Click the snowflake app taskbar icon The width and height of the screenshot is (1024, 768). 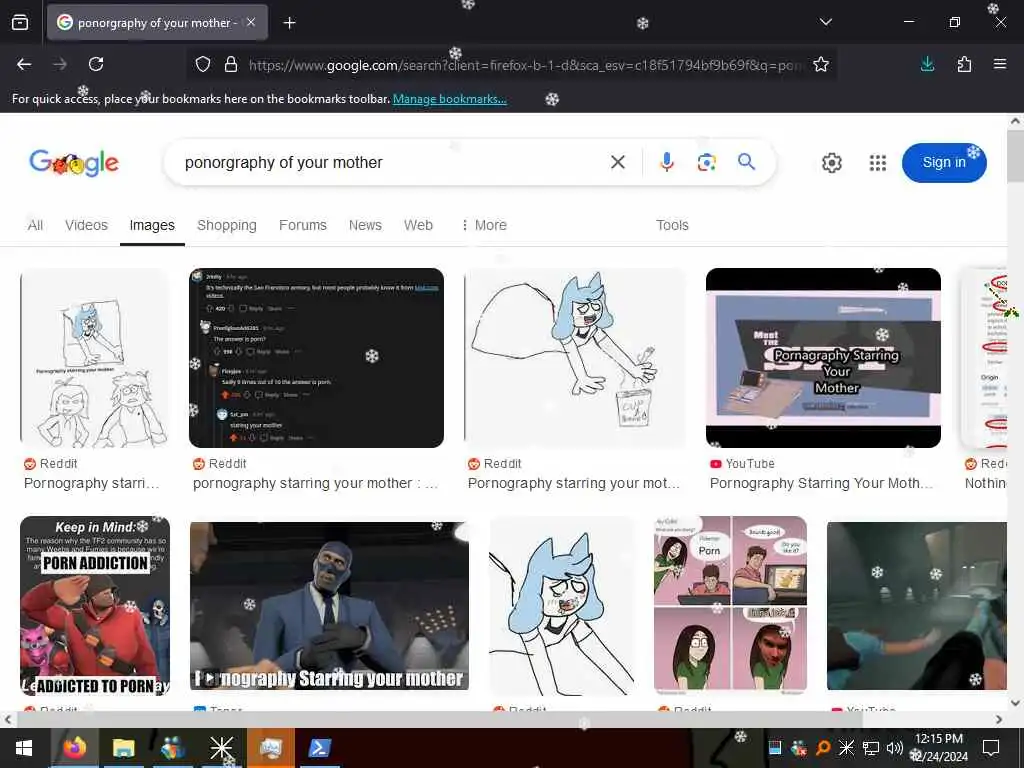coord(221,748)
